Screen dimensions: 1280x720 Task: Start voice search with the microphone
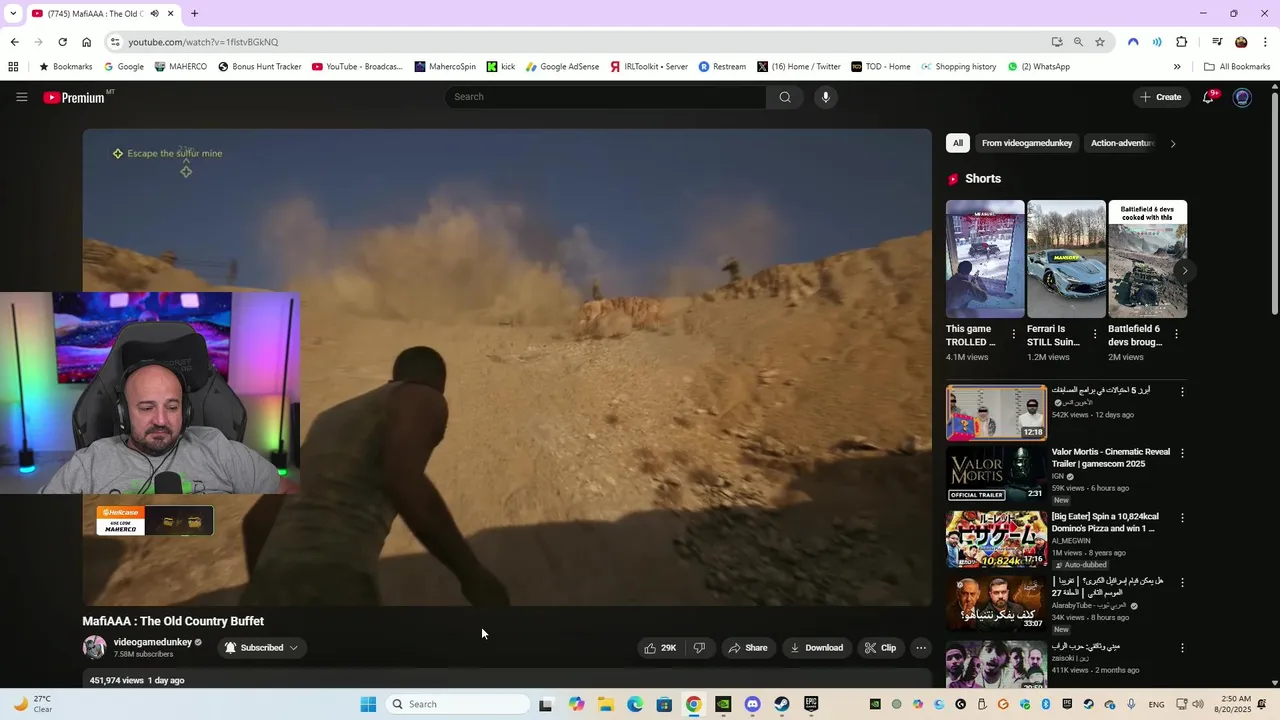coord(825,97)
